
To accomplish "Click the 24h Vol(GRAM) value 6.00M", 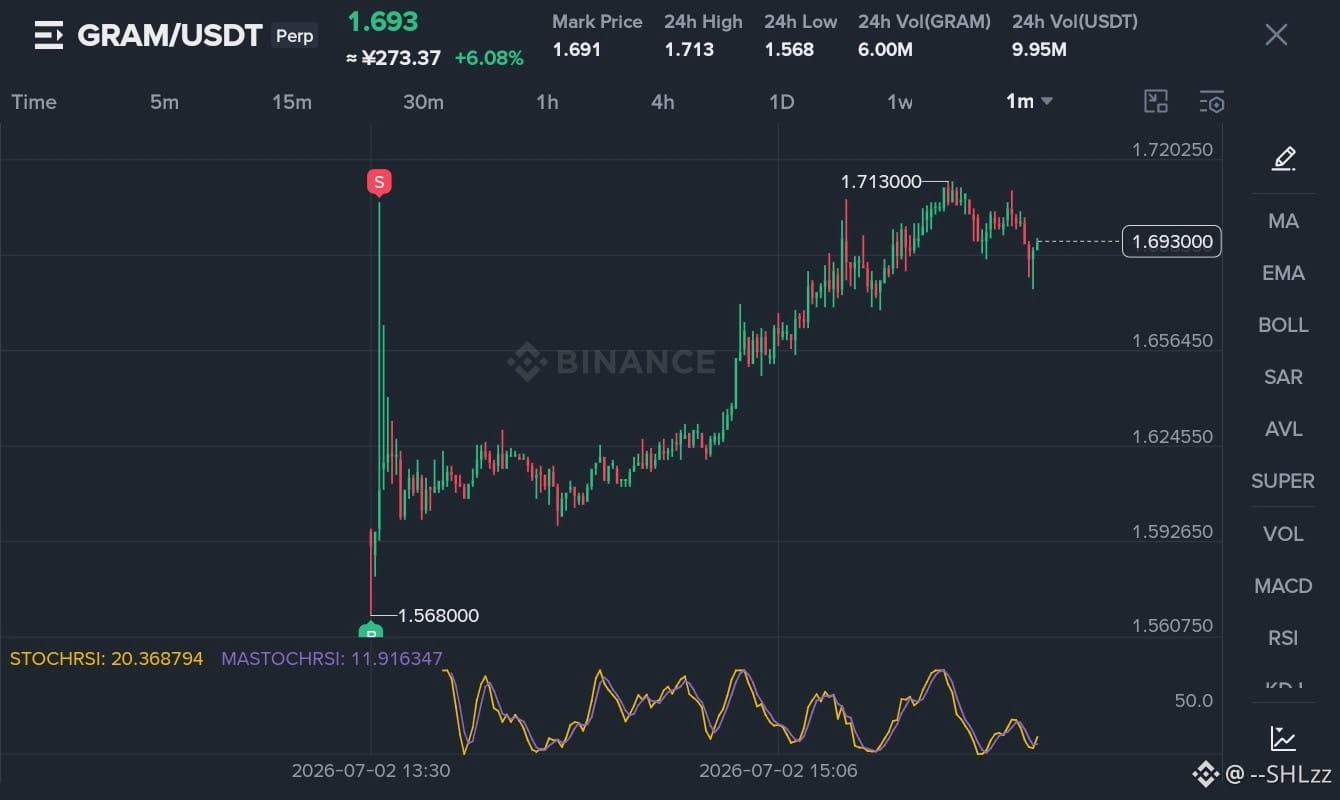I will (885, 49).
